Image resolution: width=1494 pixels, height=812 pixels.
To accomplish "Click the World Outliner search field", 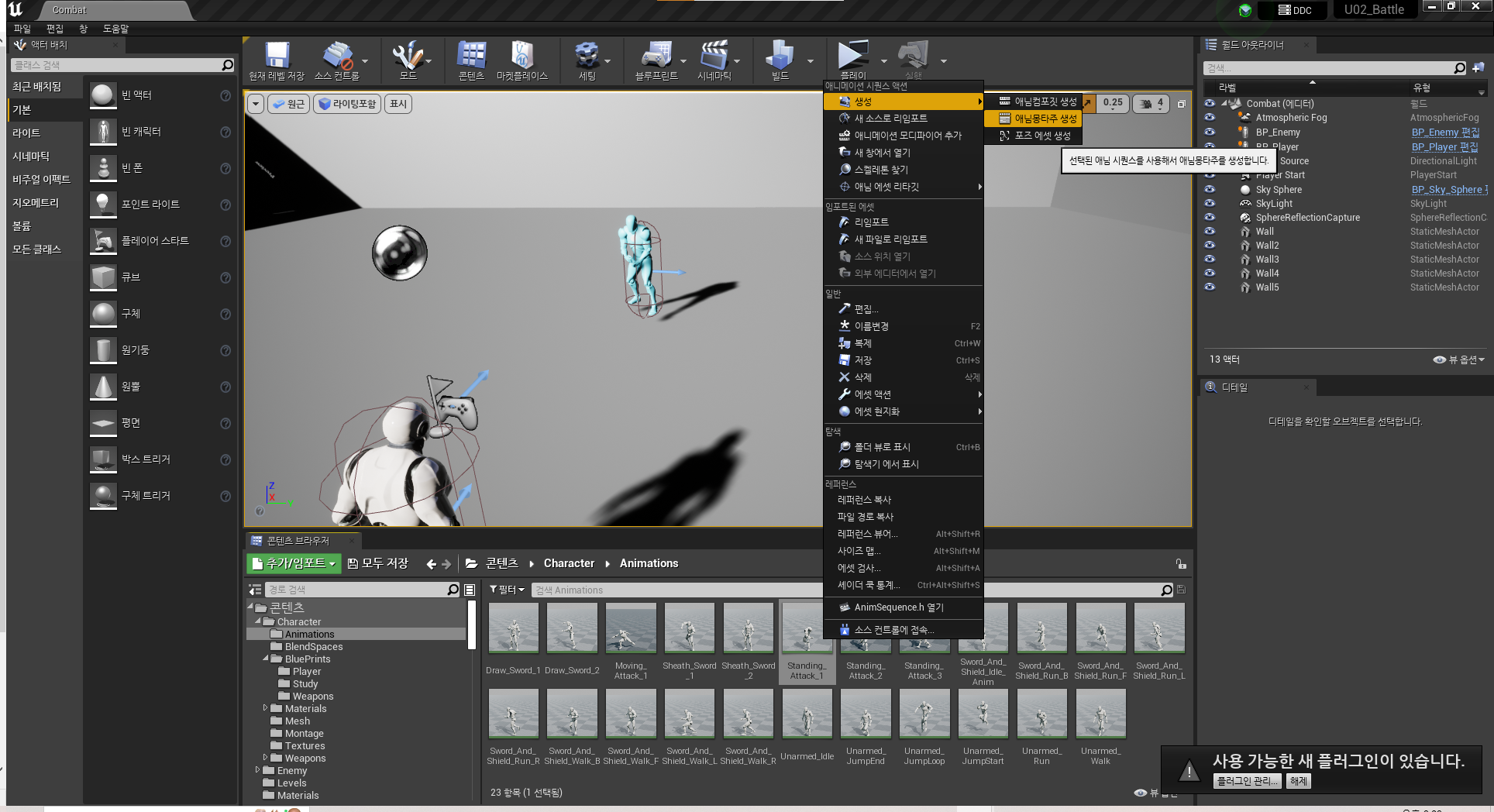I will tap(1327, 68).
